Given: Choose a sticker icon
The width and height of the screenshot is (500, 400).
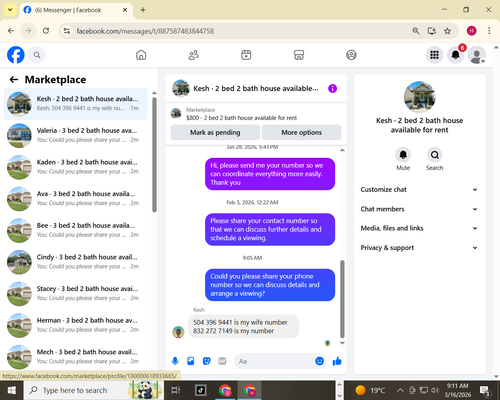Looking at the screenshot, I should click(207, 361).
